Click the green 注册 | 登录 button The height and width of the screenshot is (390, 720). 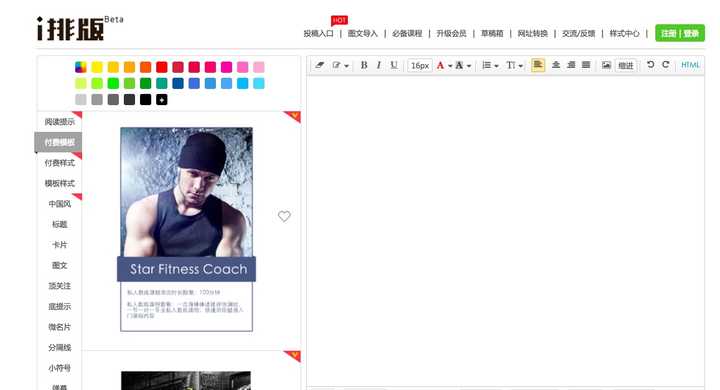click(680, 33)
